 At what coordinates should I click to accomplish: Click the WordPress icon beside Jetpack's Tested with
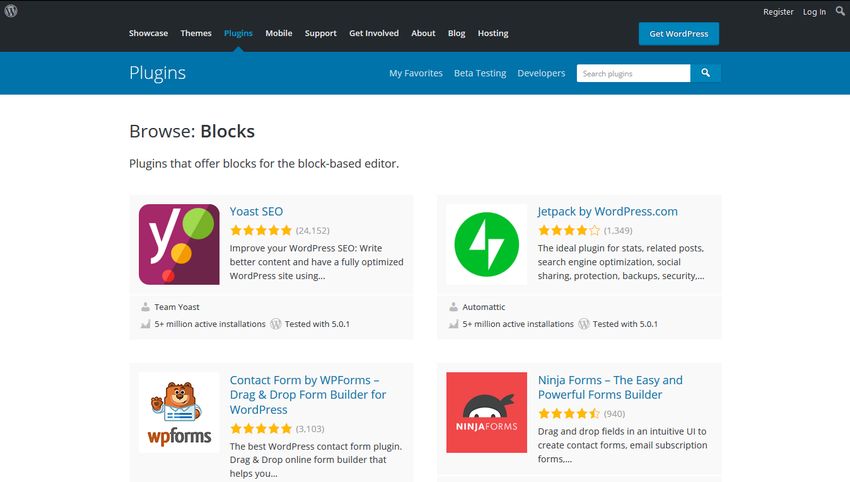[x=584, y=324]
